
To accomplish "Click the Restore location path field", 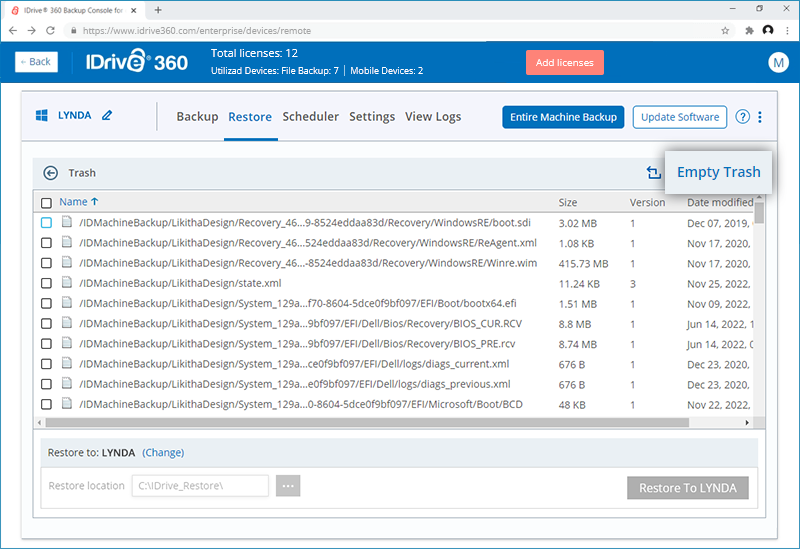I will (x=200, y=486).
